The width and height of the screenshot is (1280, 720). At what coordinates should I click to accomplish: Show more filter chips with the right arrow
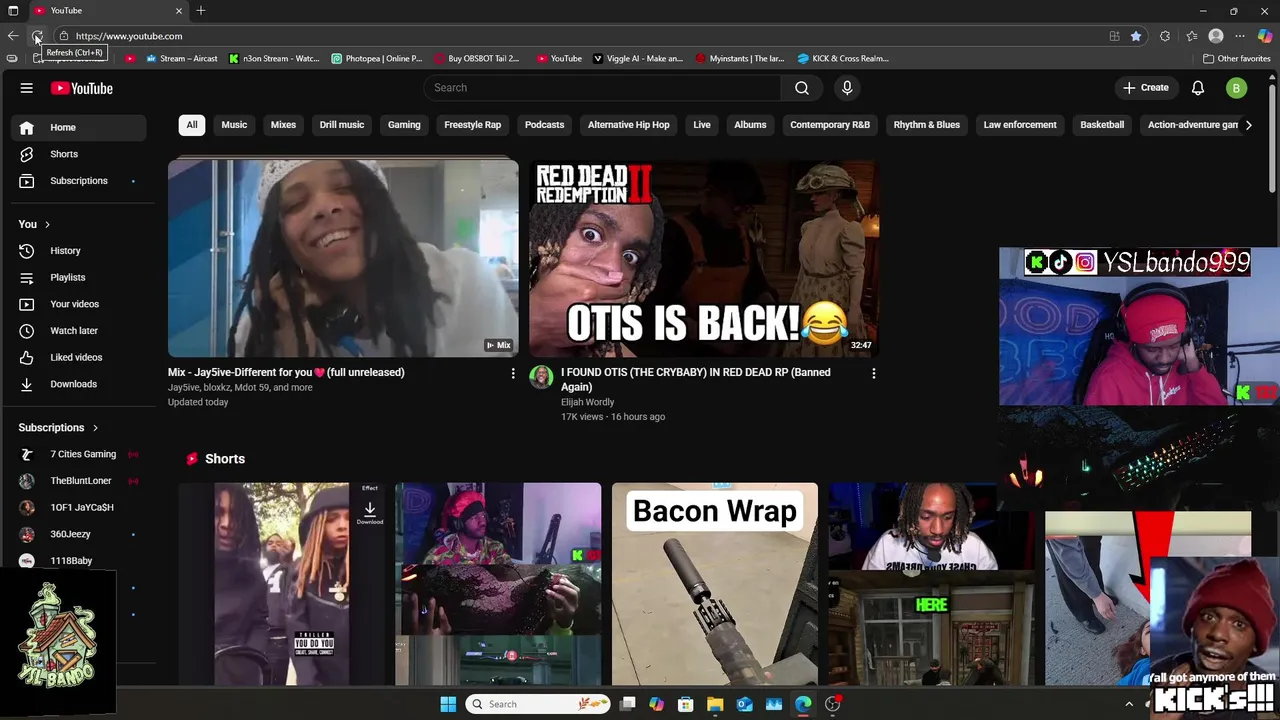1248,125
